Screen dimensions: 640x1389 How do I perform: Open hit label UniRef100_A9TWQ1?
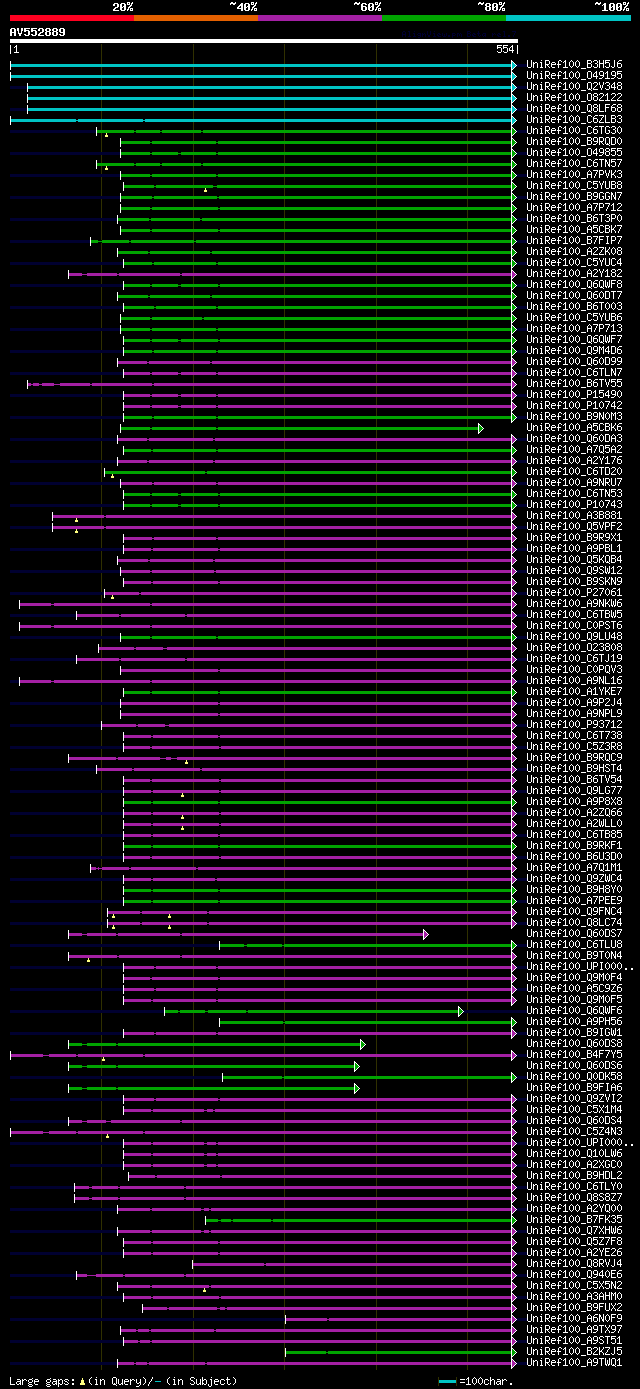pyautogui.click(x=574, y=1363)
